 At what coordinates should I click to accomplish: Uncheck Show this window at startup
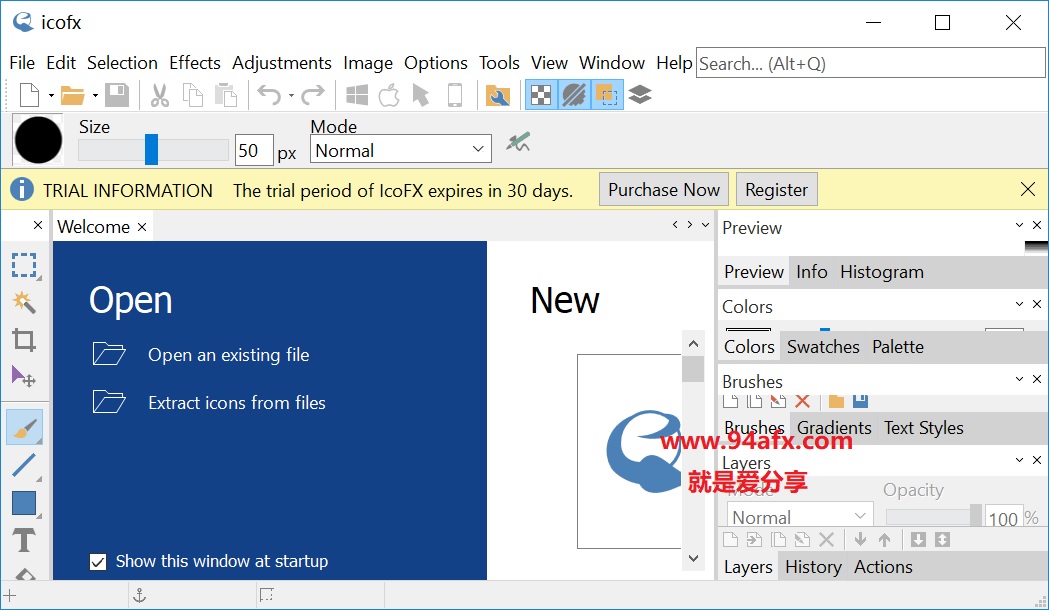click(x=98, y=562)
